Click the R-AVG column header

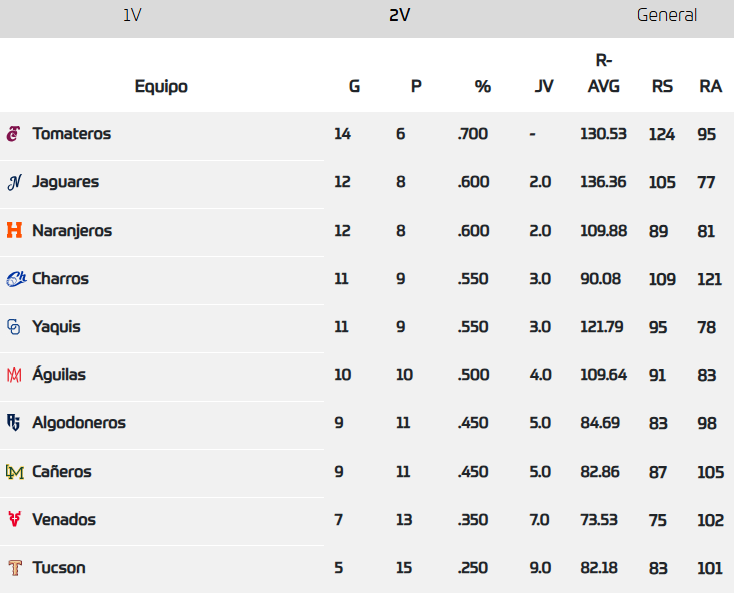[x=603, y=74]
